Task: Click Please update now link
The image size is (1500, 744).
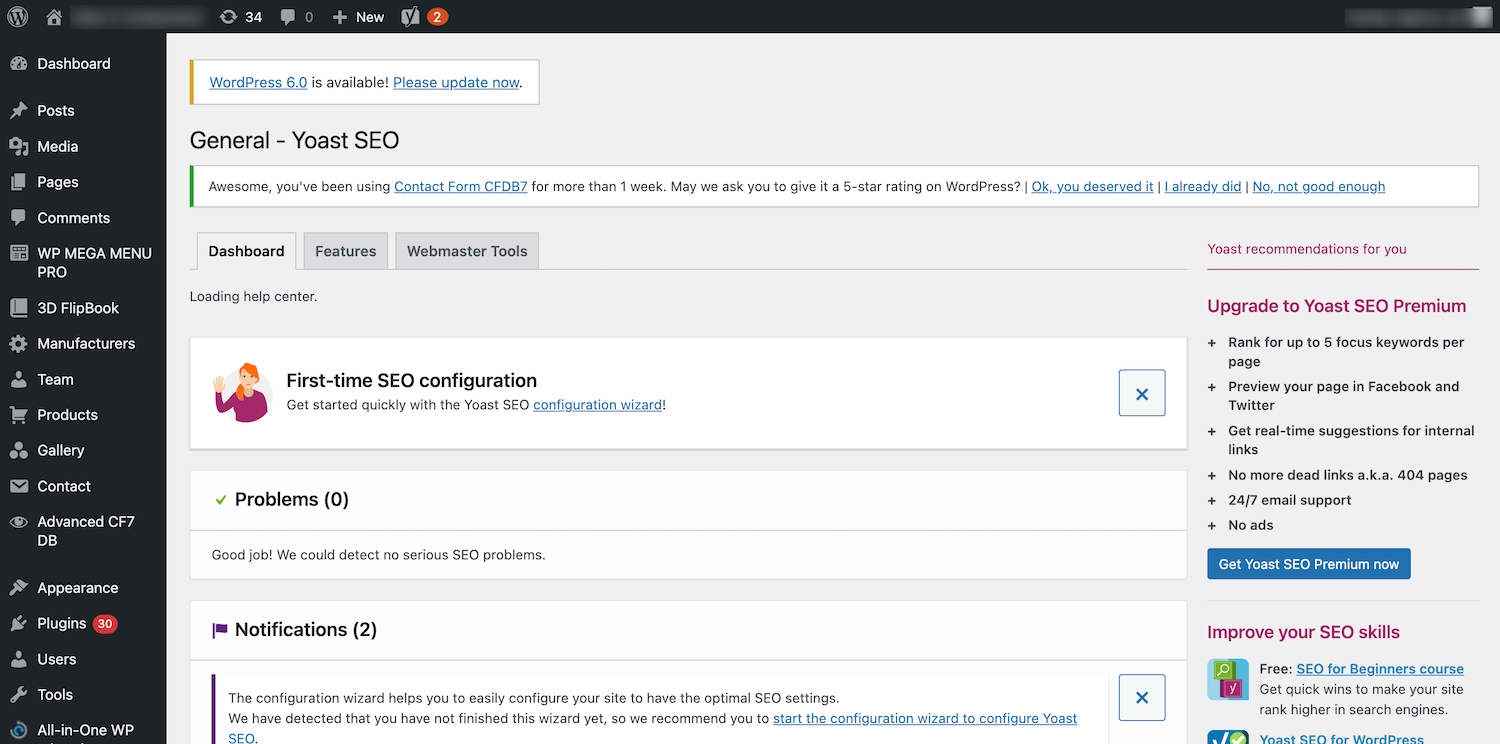Action: click(456, 83)
